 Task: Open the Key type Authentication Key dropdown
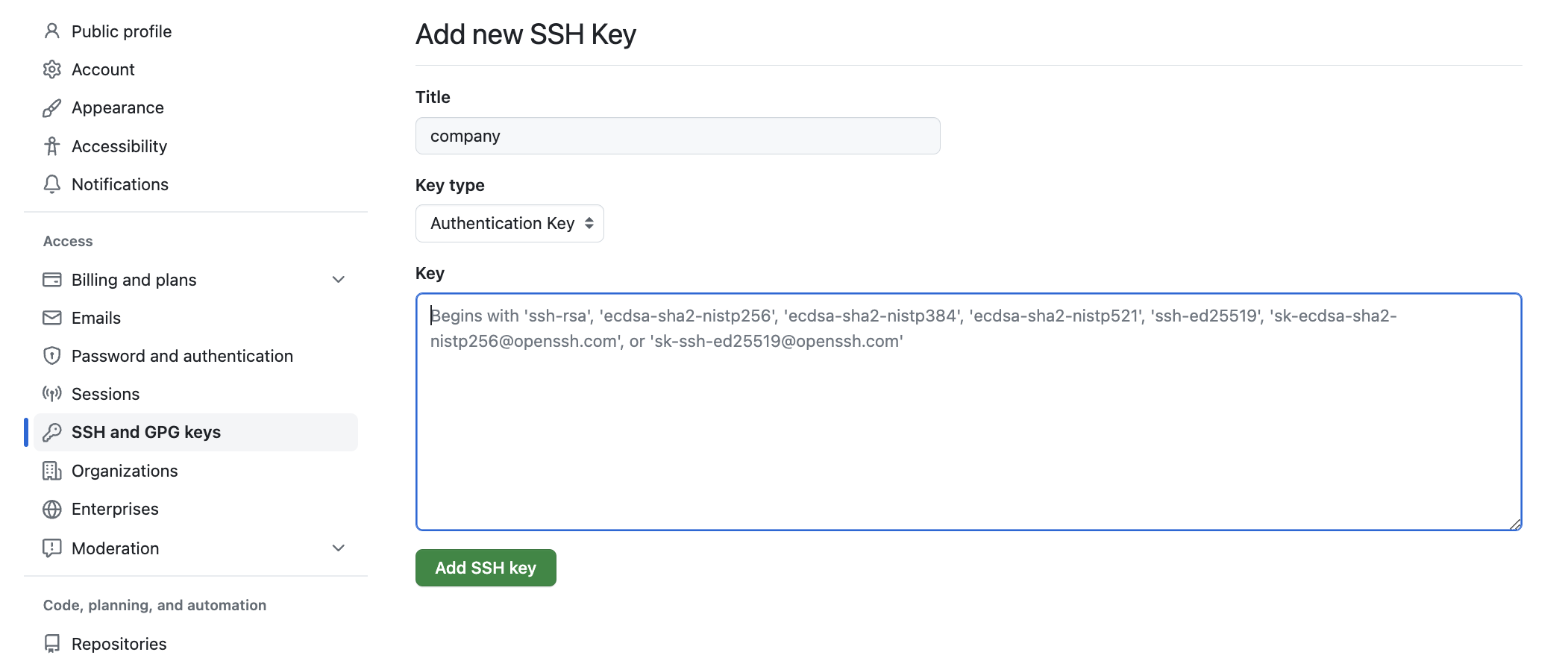coord(509,224)
